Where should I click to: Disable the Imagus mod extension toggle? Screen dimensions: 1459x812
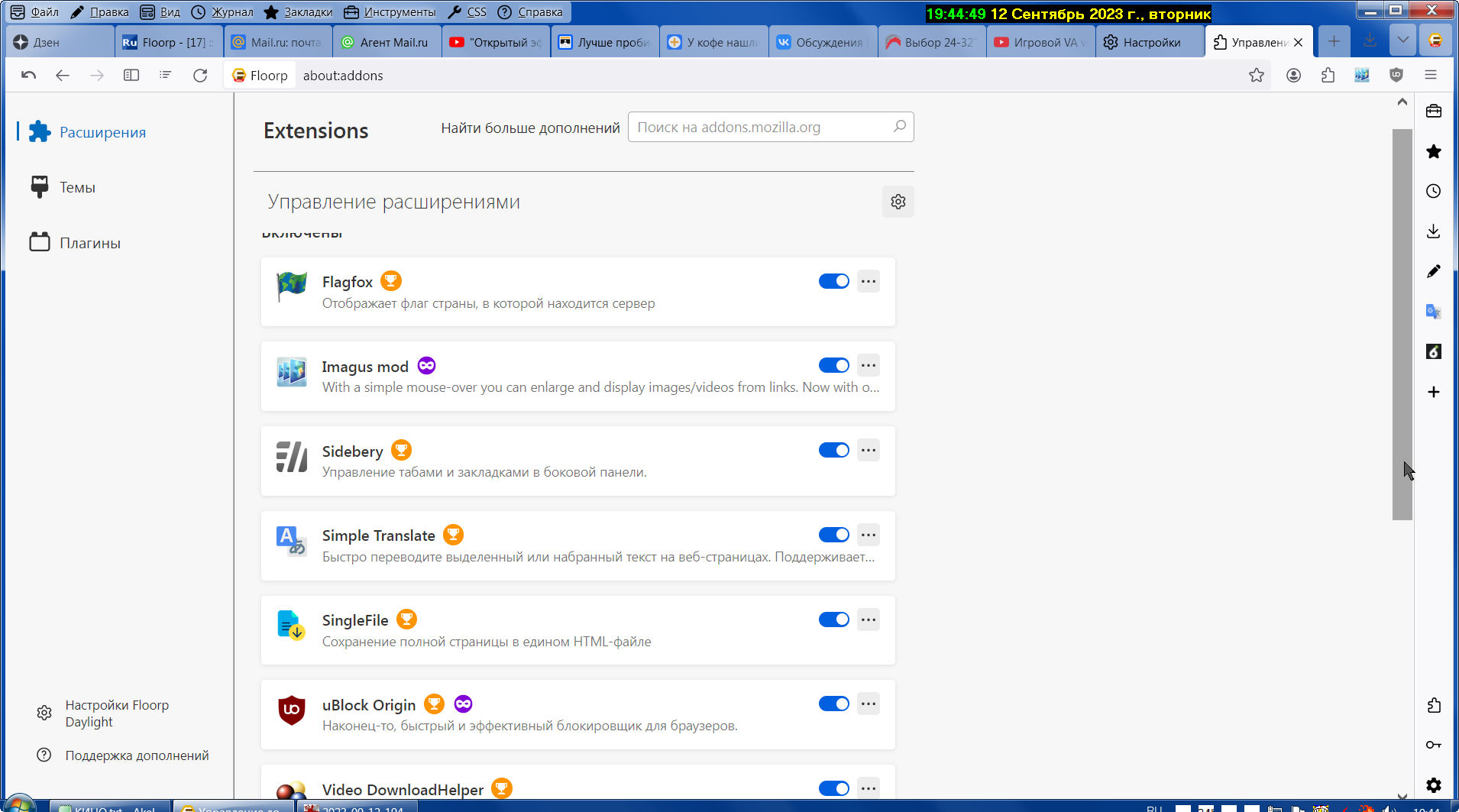(833, 365)
